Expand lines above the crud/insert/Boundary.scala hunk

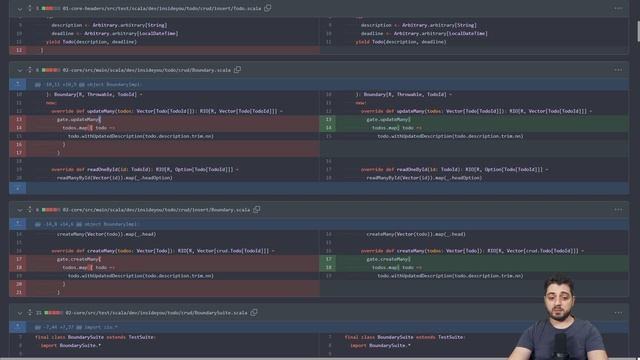pos(18,224)
